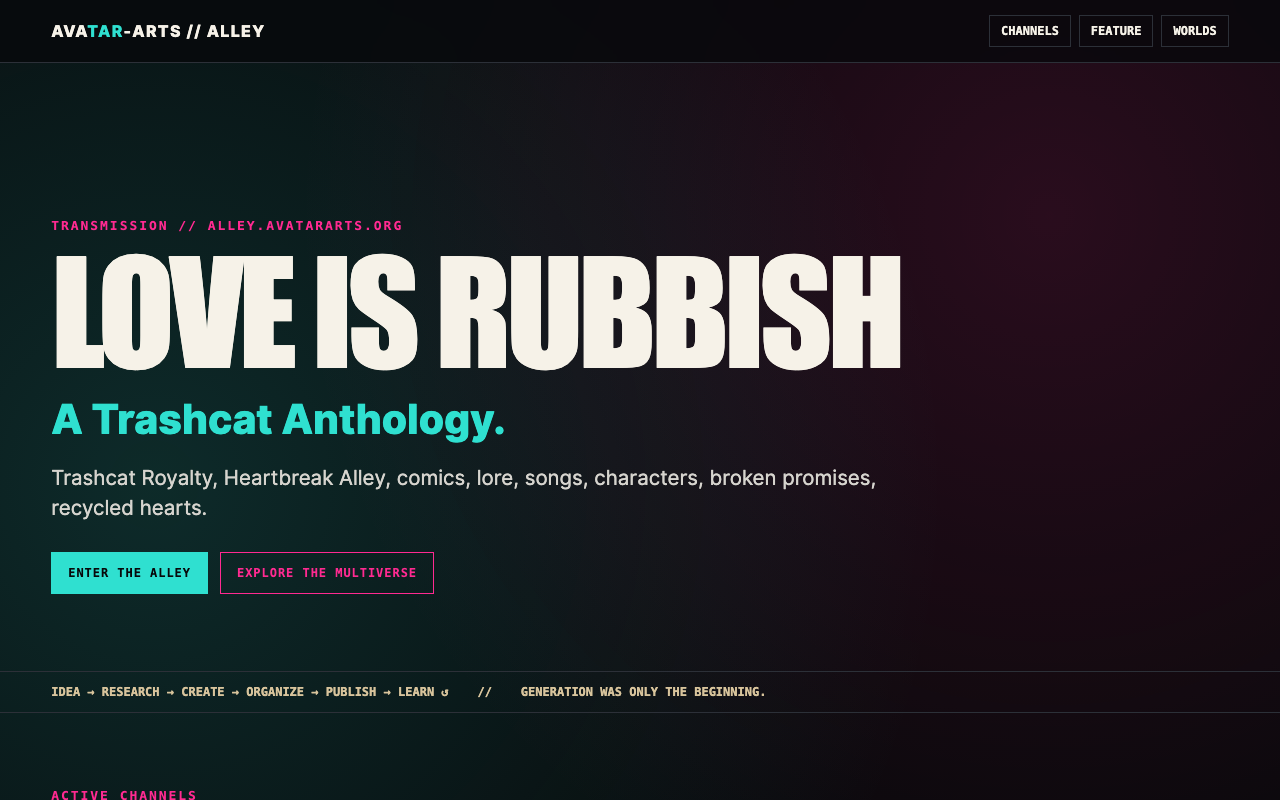Click the Active Channels section label
1280x800 pixels.
click(124, 794)
